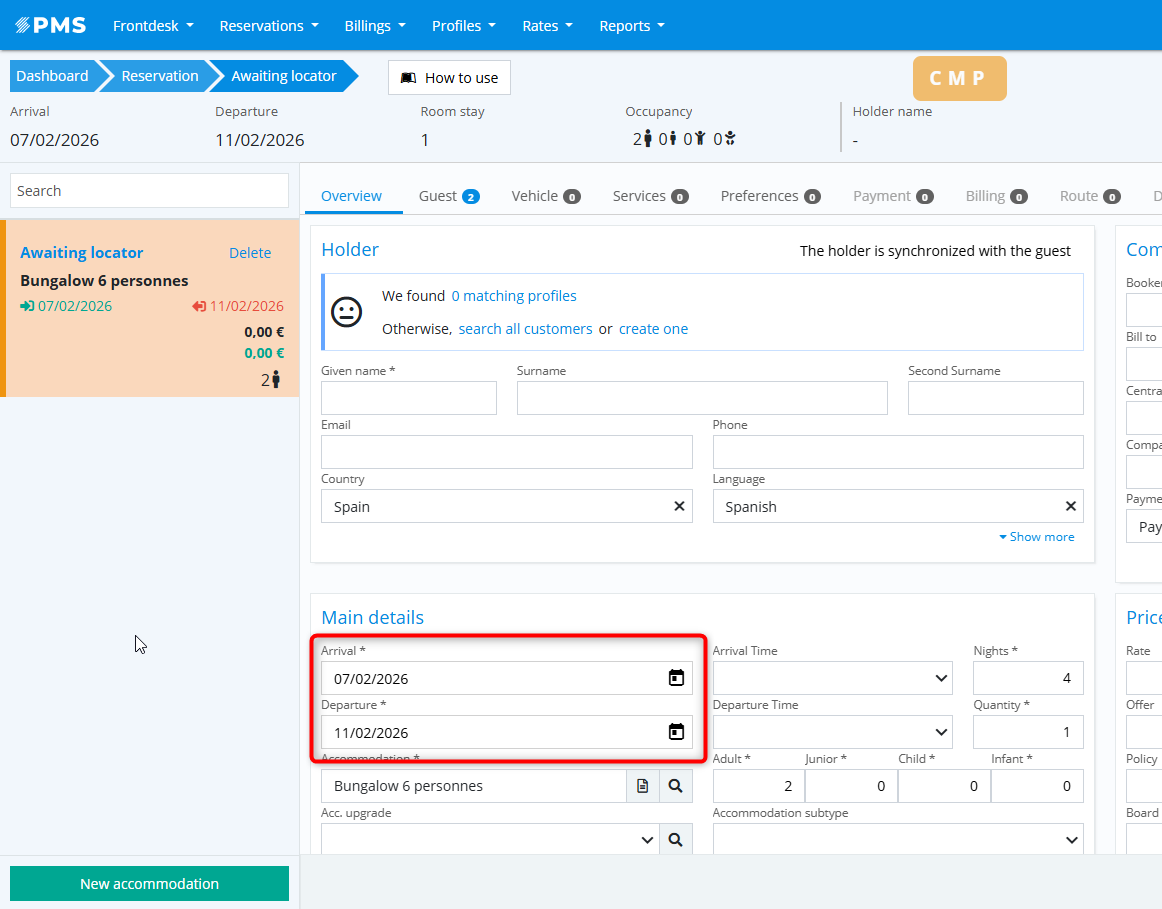1162x909 pixels.
Task: Expand the Departure Time dropdown
Action: 831,732
